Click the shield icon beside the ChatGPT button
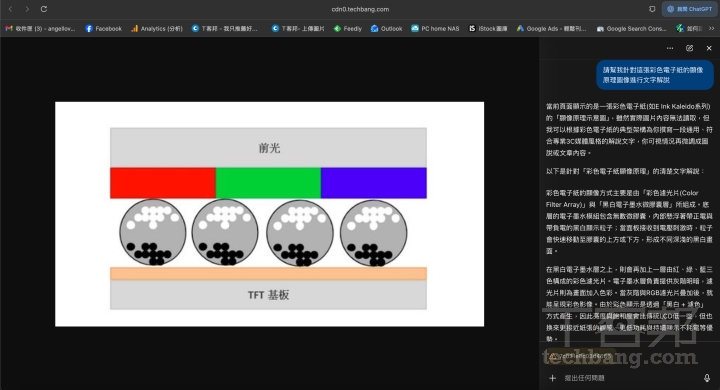This screenshot has height=390, width=720. [652, 9]
